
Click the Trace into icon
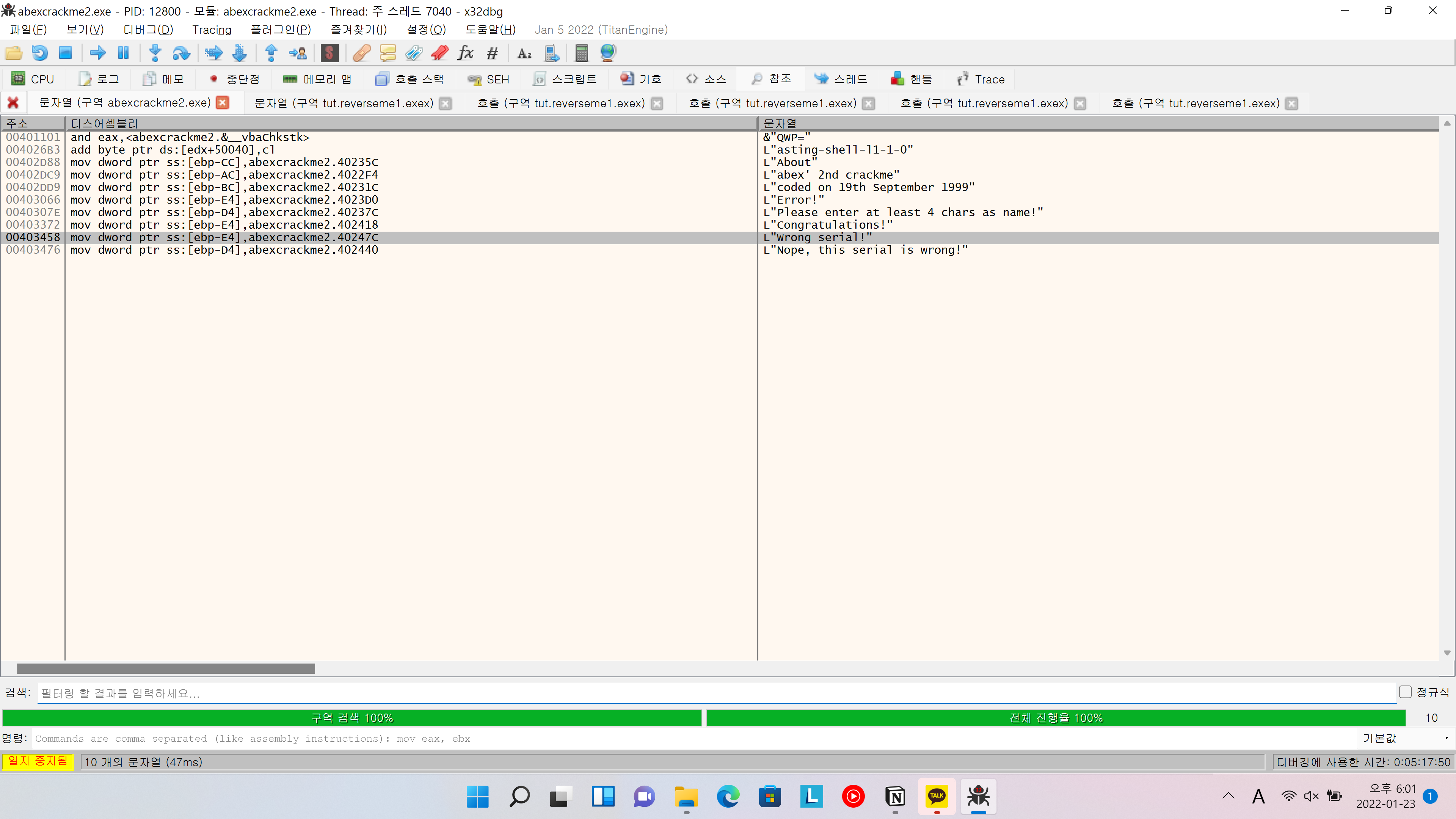213,53
